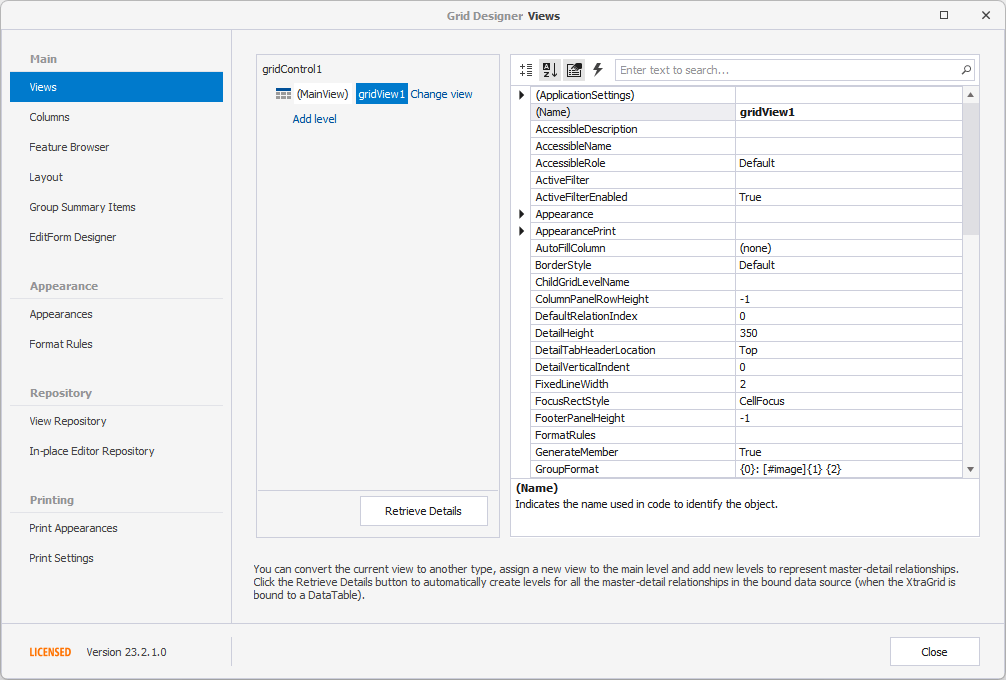The height and width of the screenshot is (680, 1006).
Task: Click the ActiveFilterEnabled True value
Action: coord(849,197)
